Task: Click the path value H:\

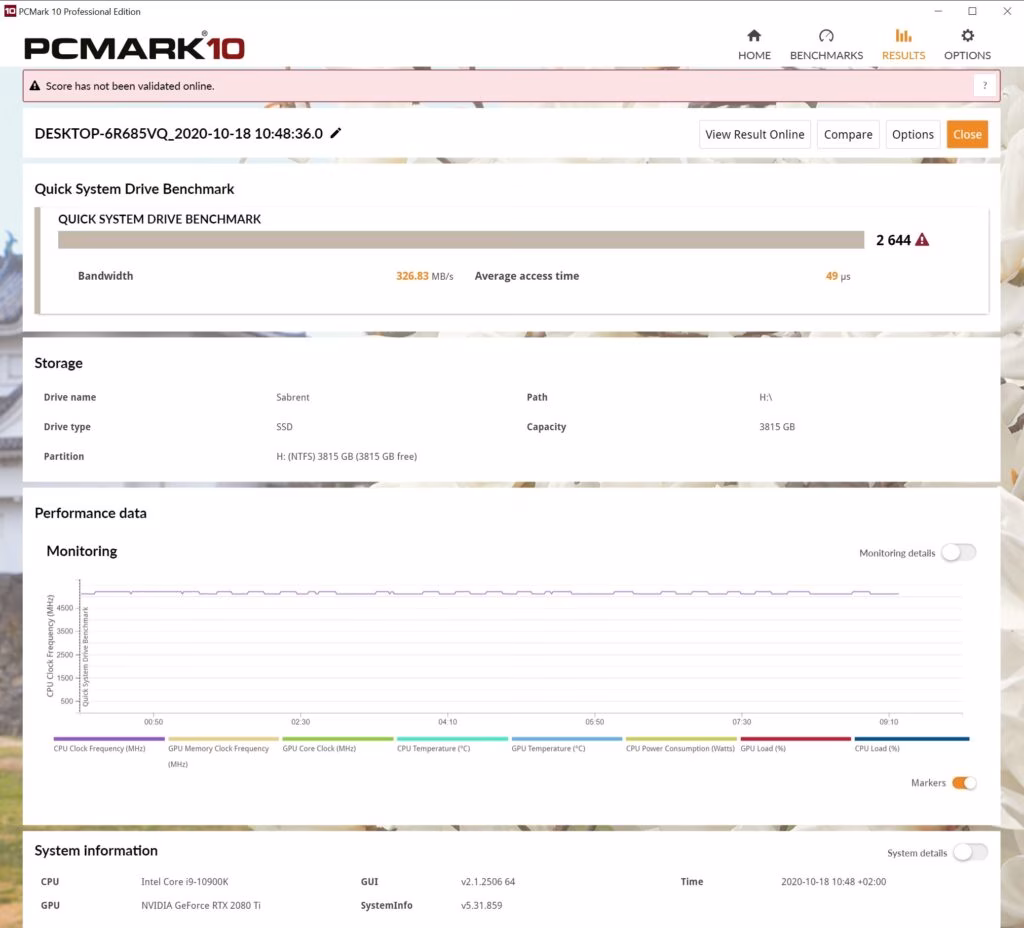Action: 765,397
